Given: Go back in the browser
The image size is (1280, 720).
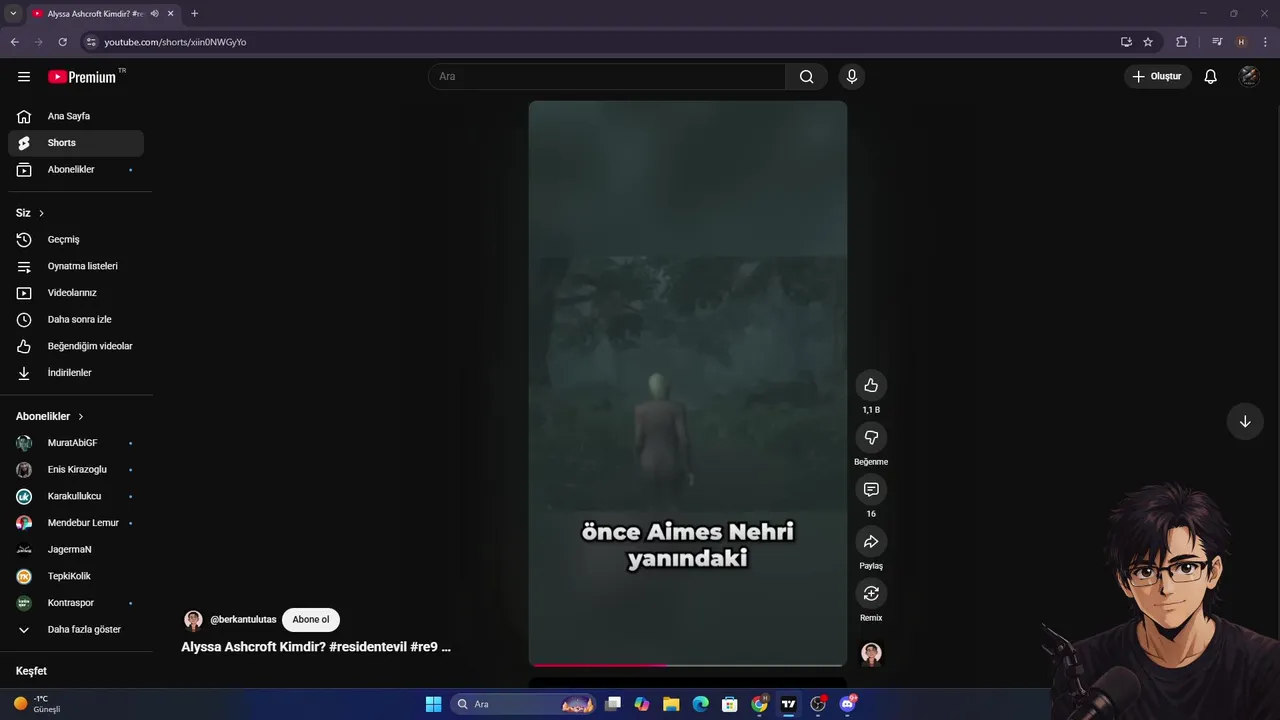Looking at the screenshot, I should pos(14,42).
